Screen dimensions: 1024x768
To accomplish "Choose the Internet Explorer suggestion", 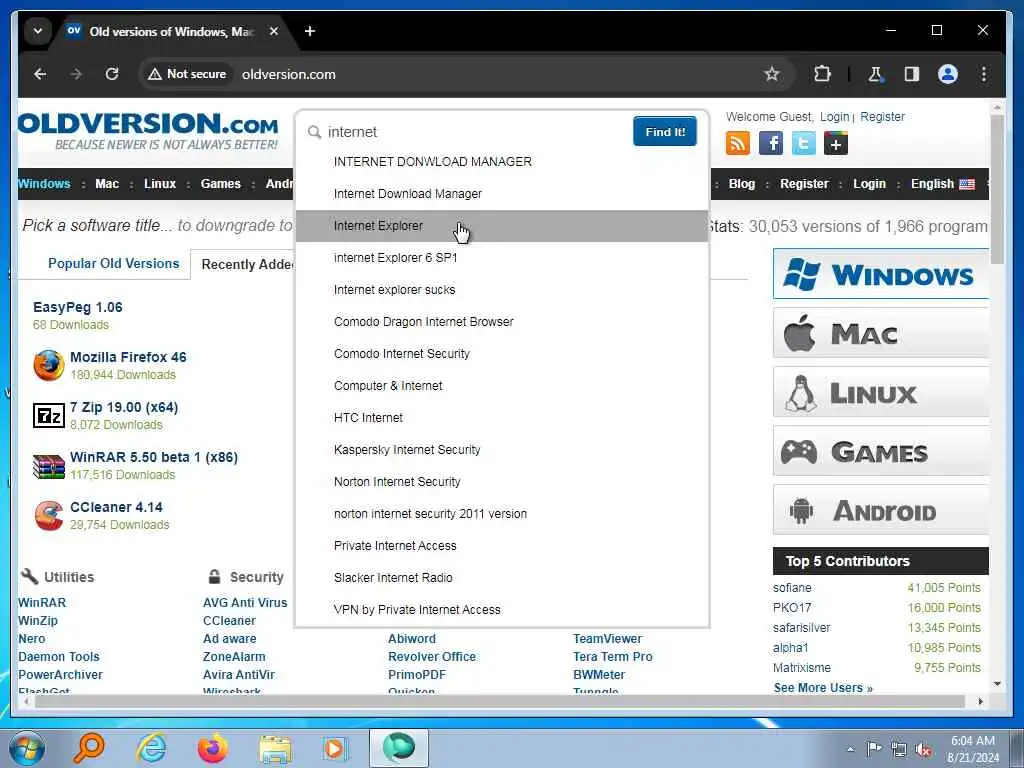I will [502, 226].
